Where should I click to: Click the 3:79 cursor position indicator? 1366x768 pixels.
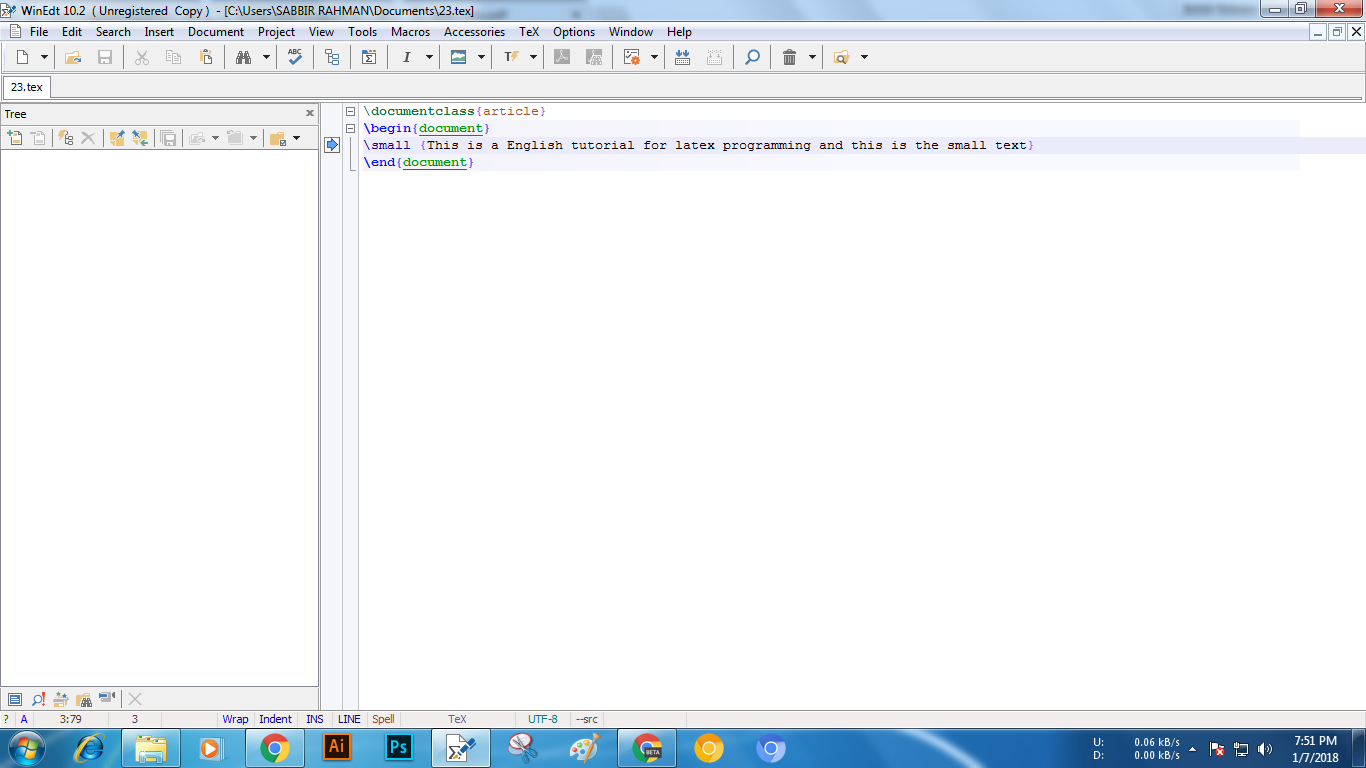(70, 719)
